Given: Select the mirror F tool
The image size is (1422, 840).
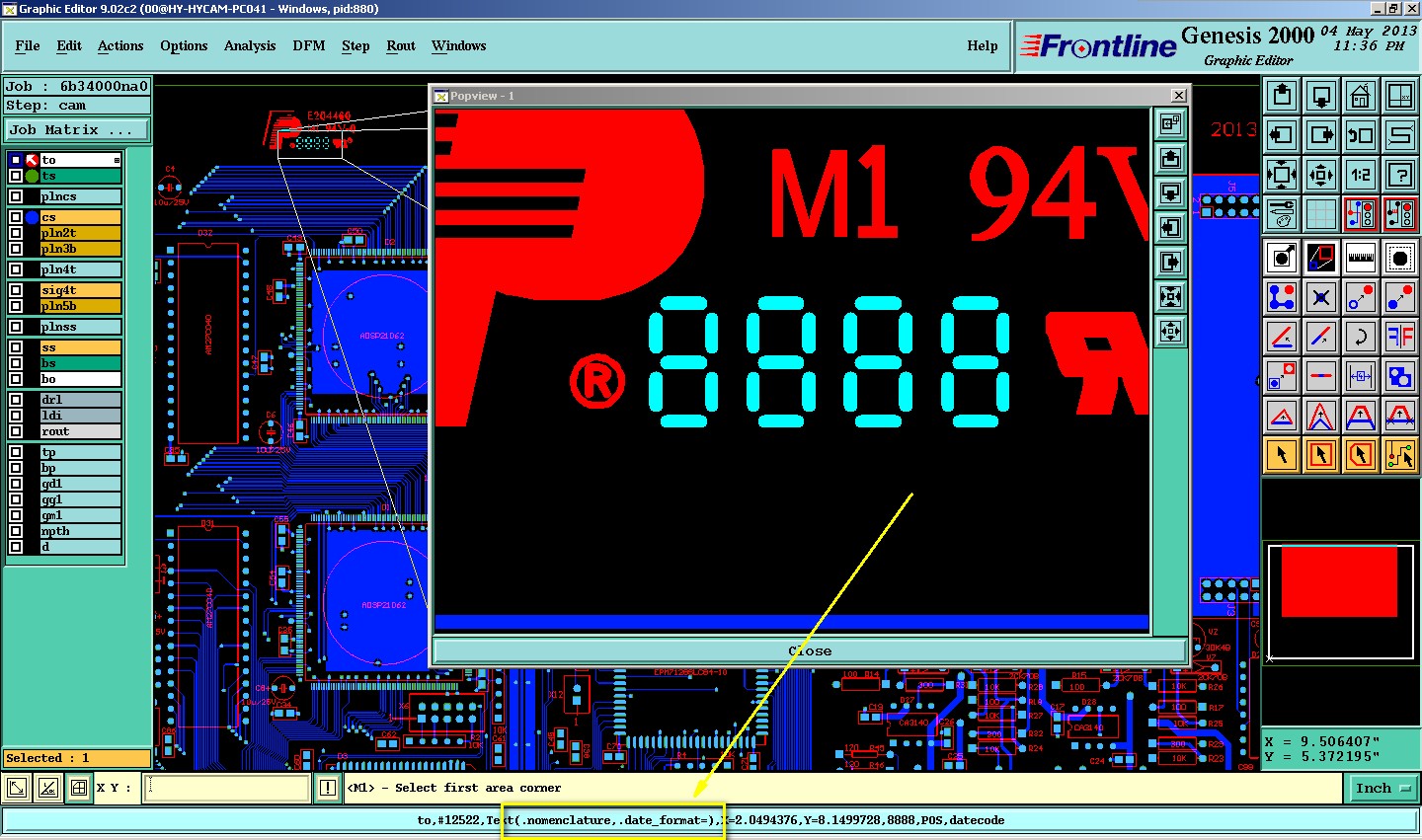Looking at the screenshot, I should click(x=1400, y=337).
